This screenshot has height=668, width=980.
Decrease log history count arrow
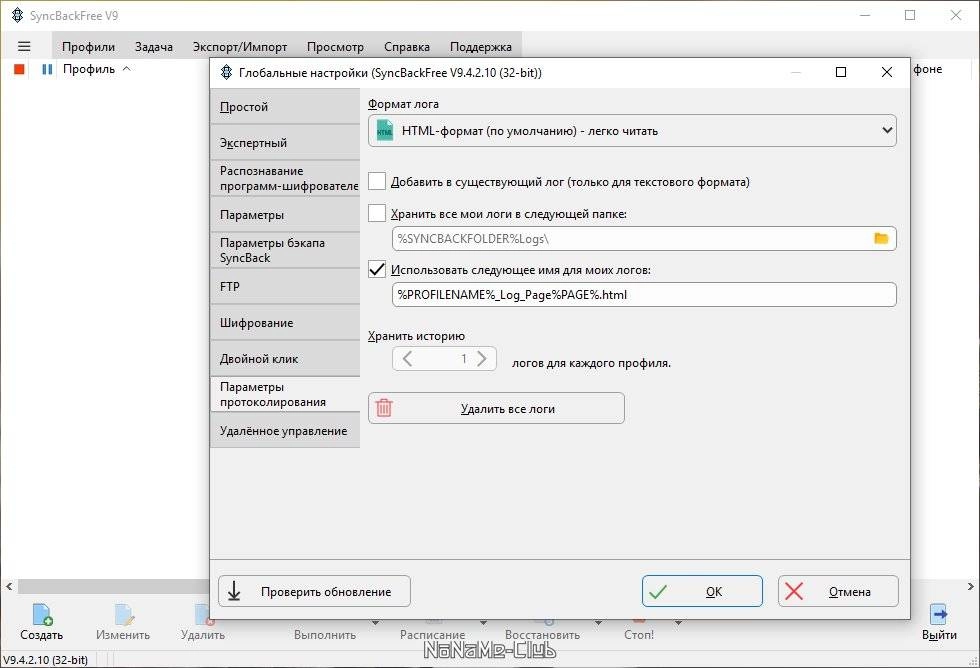pos(408,359)
